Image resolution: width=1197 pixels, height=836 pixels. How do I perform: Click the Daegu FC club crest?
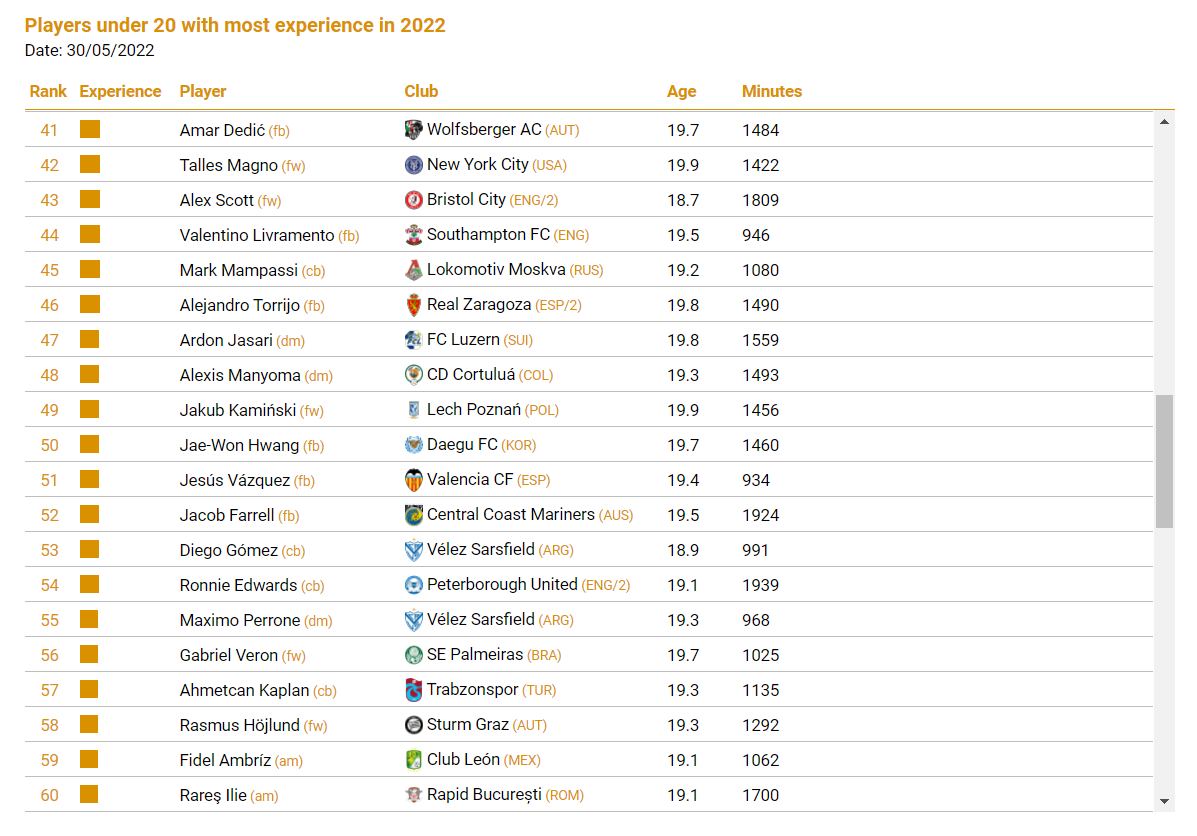(413, 445)
